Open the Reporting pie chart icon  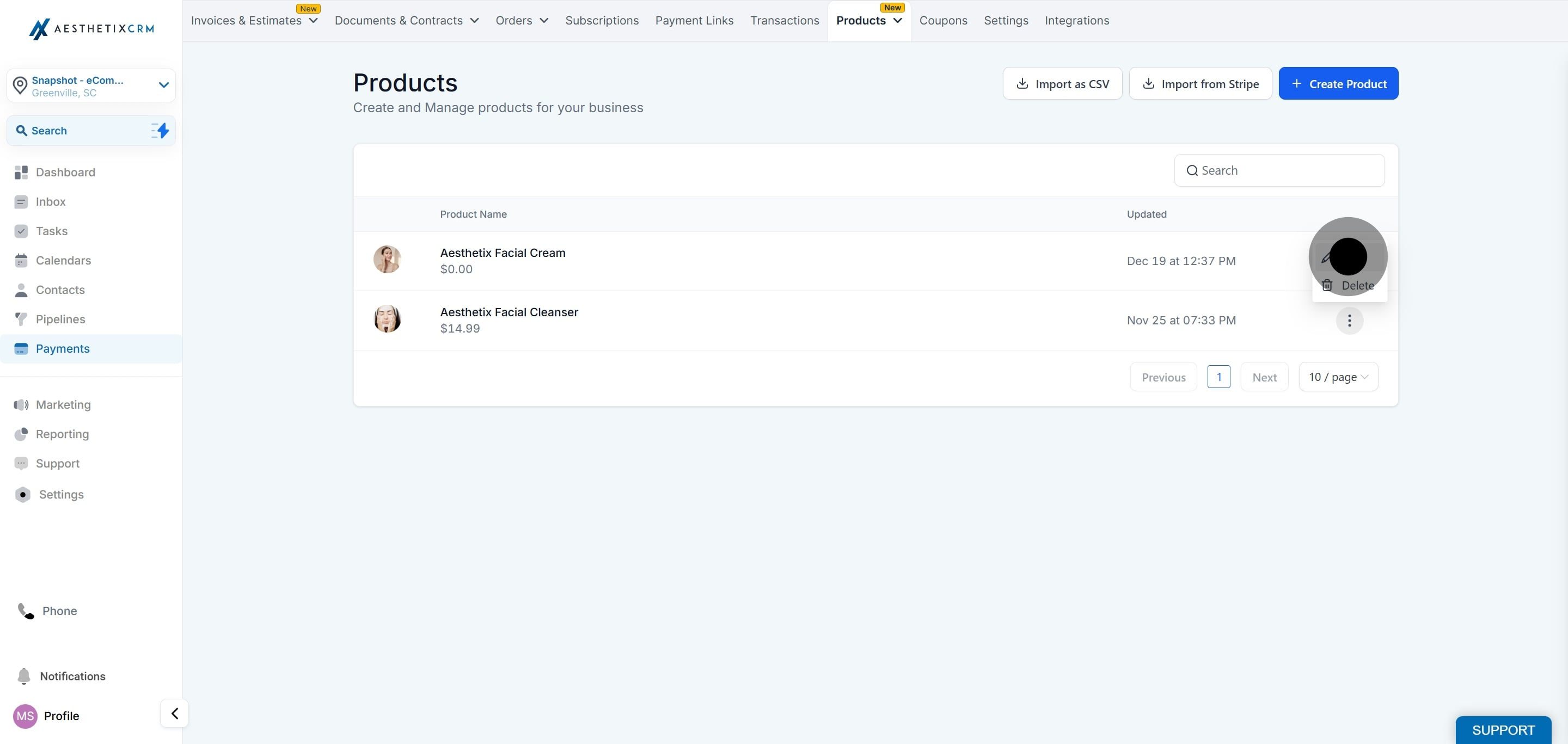coord(21,434)
